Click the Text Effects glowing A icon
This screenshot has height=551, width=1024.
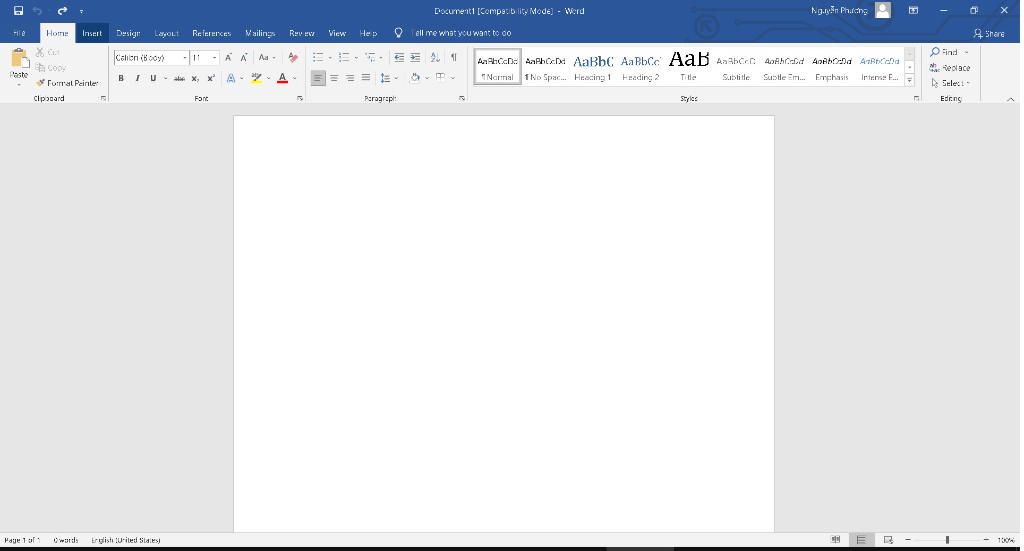point(231,78)
